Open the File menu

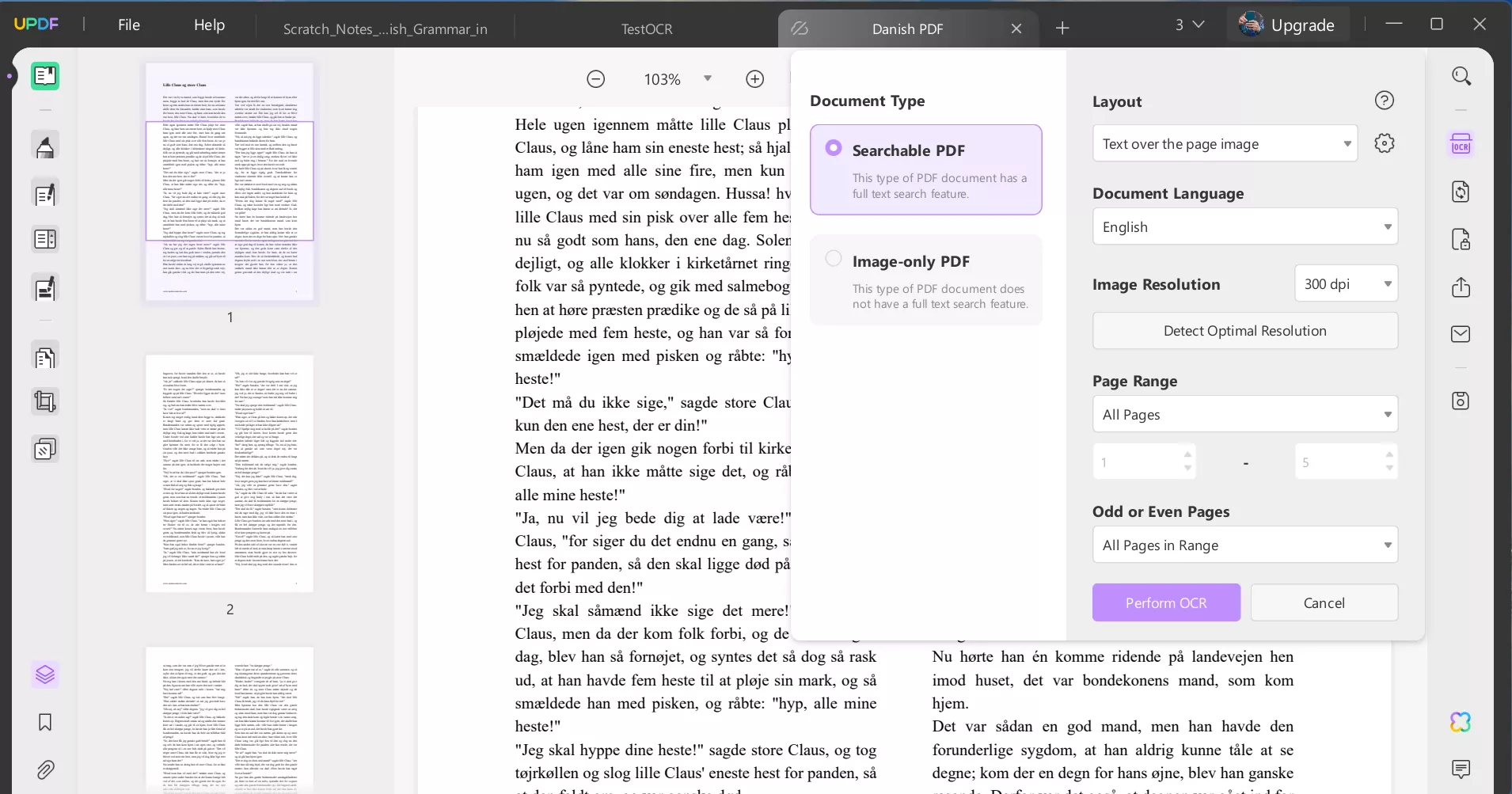click(128, 25)
